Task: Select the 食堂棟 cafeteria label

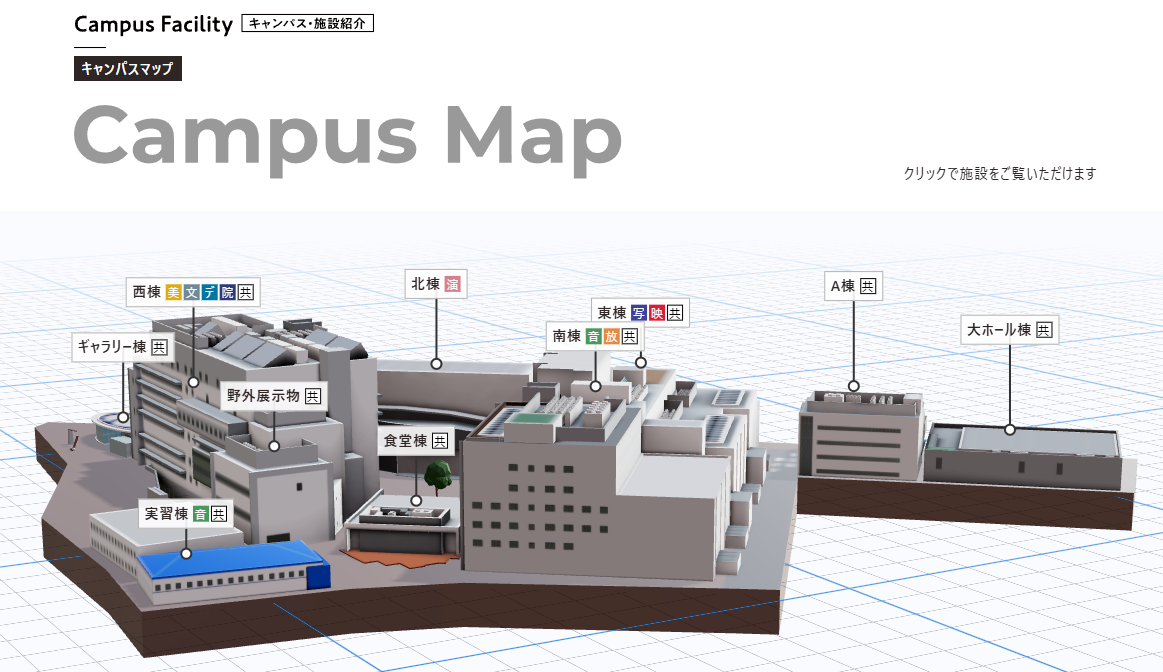Action: [x=416, y=441]
